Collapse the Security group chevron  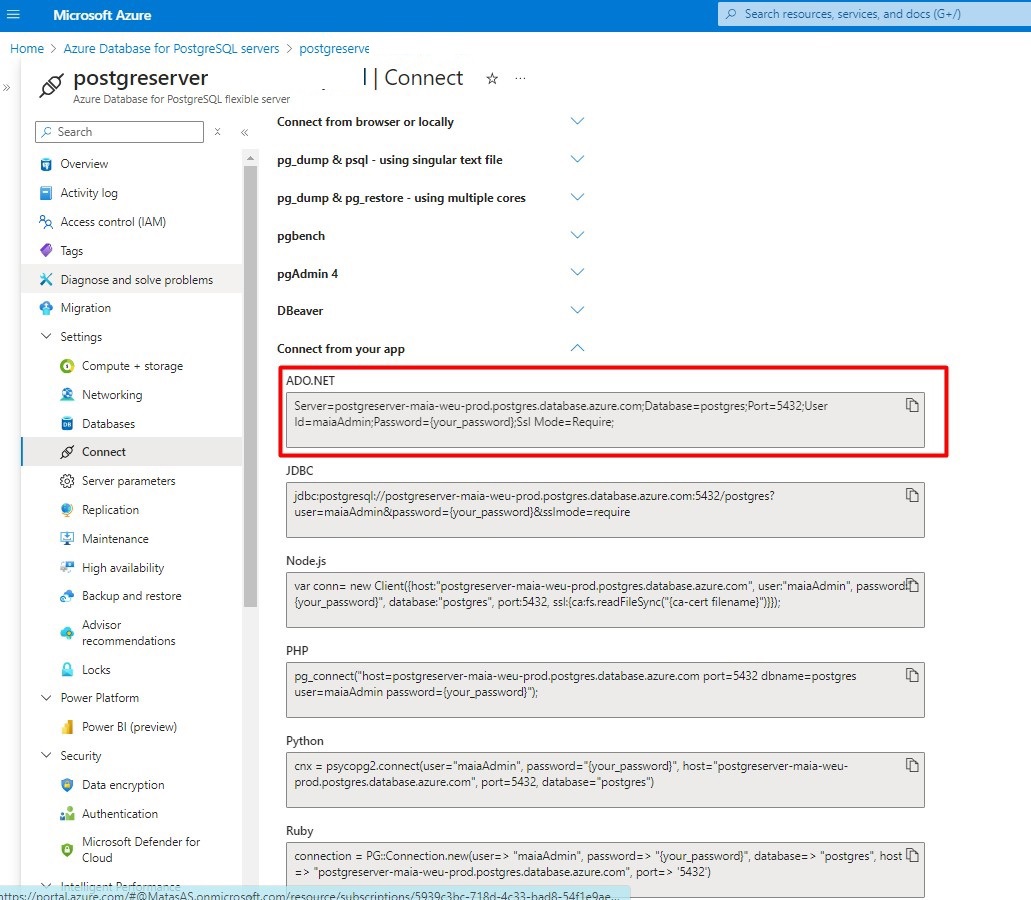tap(46, 756)
